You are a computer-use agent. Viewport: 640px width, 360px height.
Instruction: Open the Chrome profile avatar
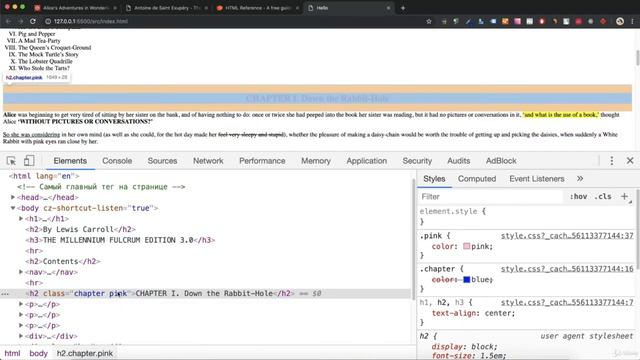point(620,21)
